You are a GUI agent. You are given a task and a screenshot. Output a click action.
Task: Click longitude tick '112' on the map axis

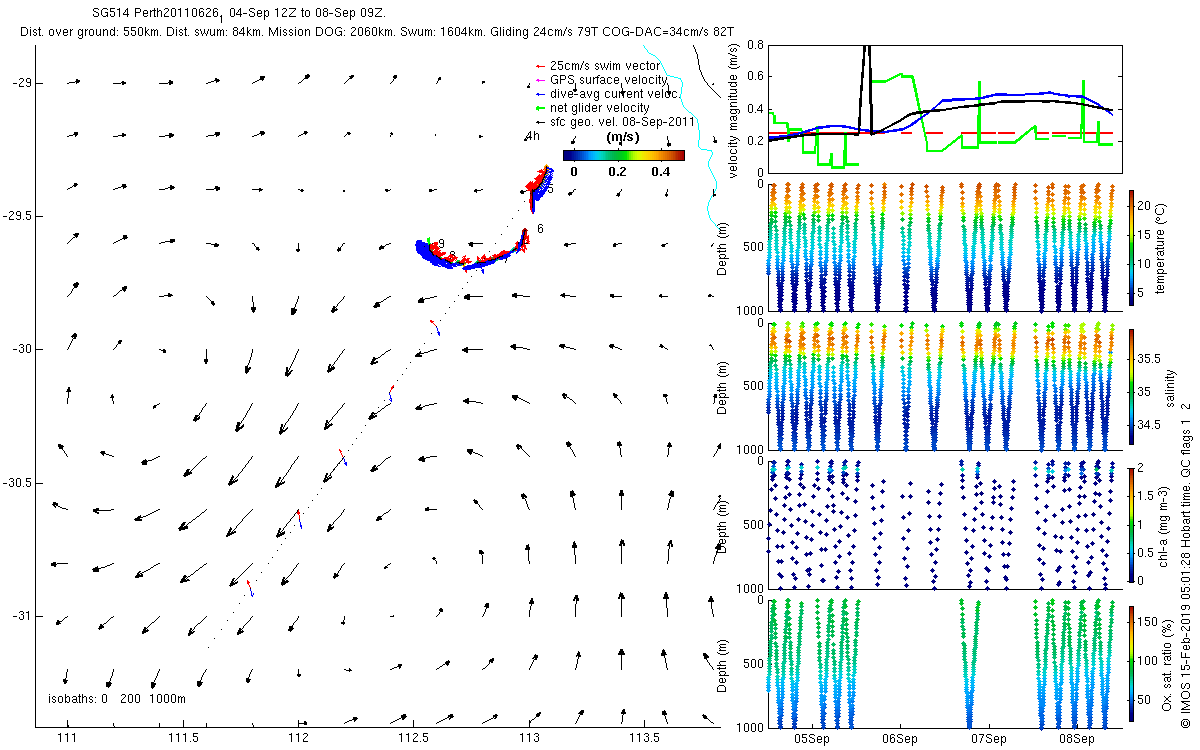(x=298, y=738)
